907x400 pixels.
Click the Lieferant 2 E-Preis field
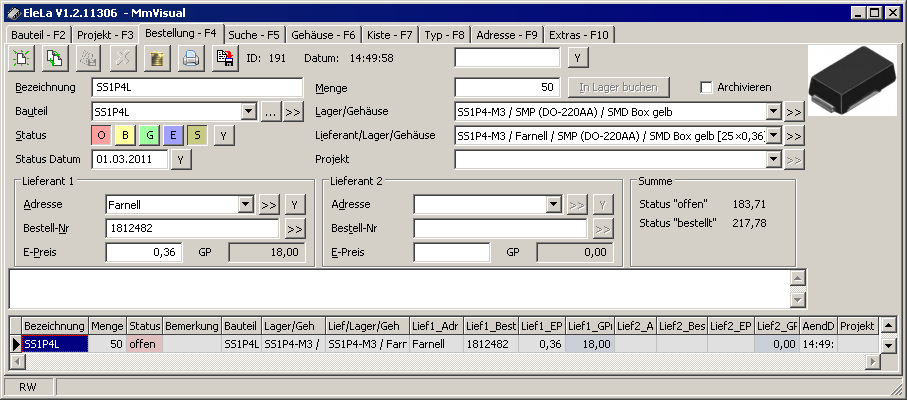coord(452,253)
